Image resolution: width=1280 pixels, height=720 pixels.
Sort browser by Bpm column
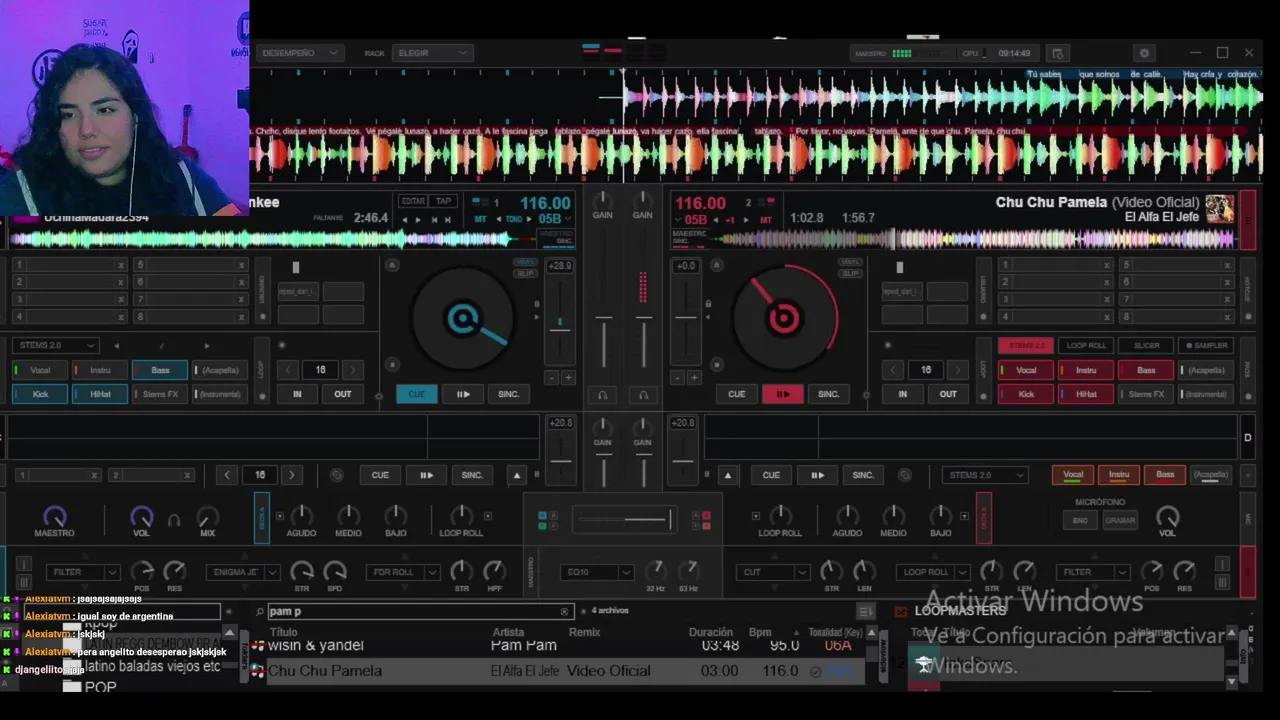point(760,632)
